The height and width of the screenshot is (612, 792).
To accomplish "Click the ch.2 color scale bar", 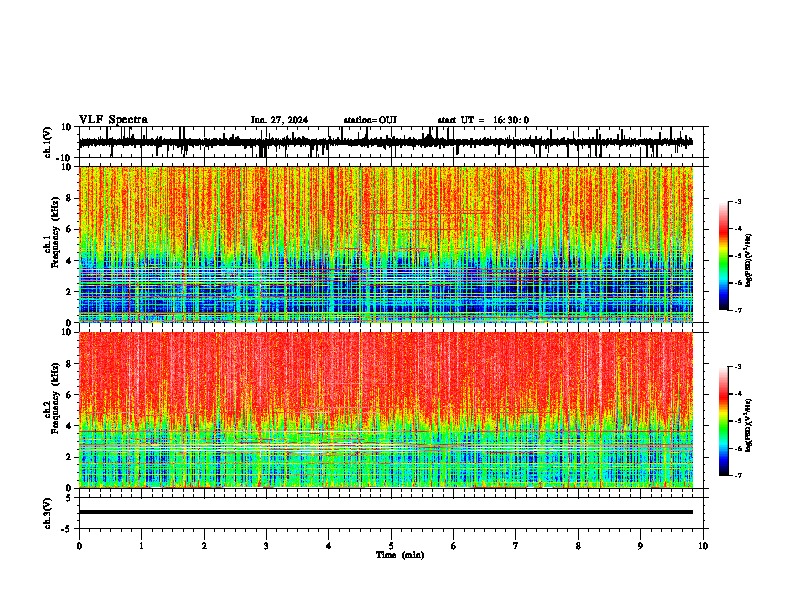I will [x=724, y=421].
